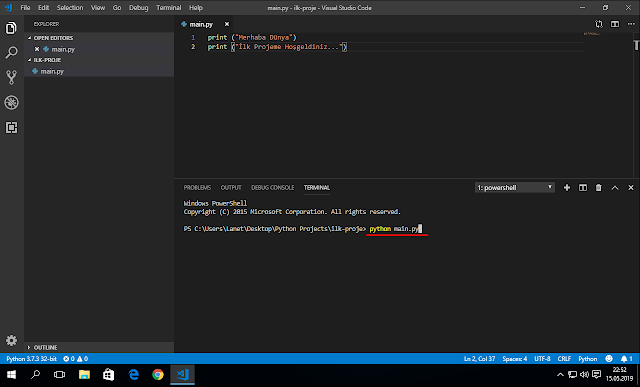The height and width of the screenshot is (387, 640).
Task: Maximize the panel with up chevron
Action: pyautogui.click(x=615, y=188)
